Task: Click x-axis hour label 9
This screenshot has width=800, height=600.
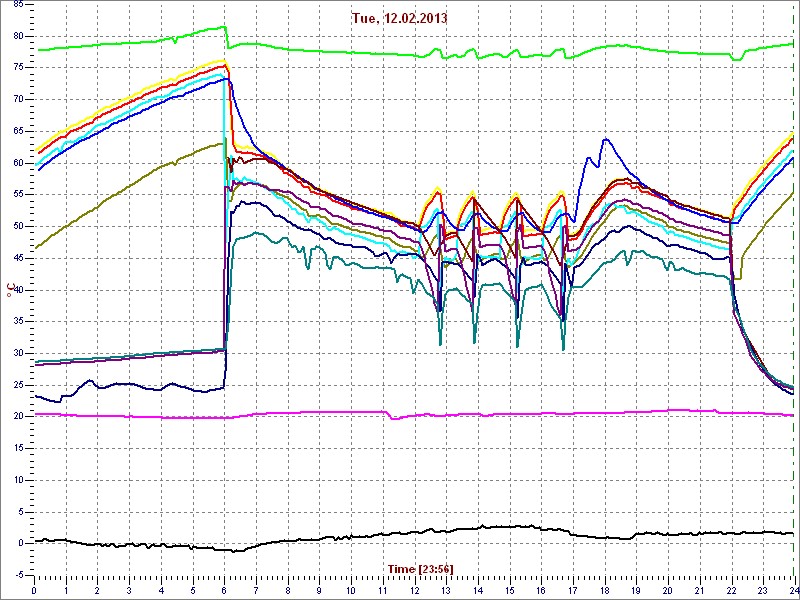Action: tap(319, 591)
